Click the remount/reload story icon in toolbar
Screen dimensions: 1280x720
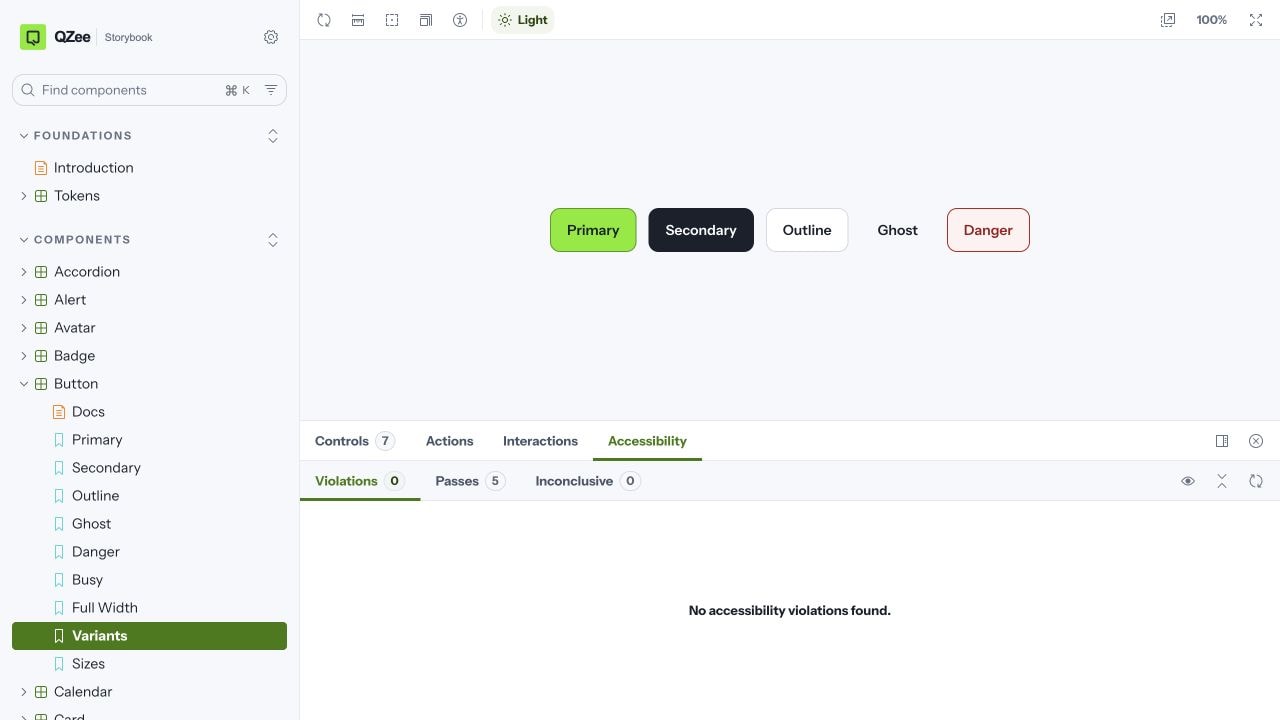[324, 20]
